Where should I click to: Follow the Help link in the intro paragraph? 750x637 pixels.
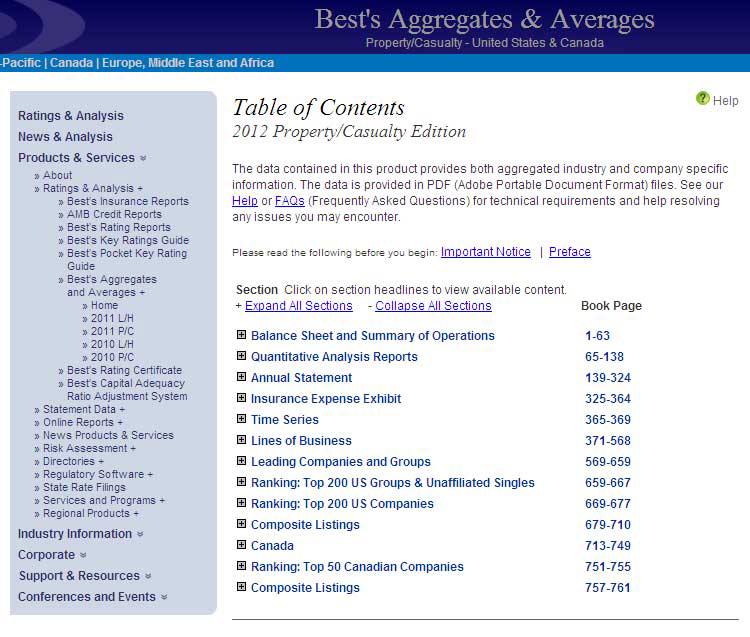244,201
